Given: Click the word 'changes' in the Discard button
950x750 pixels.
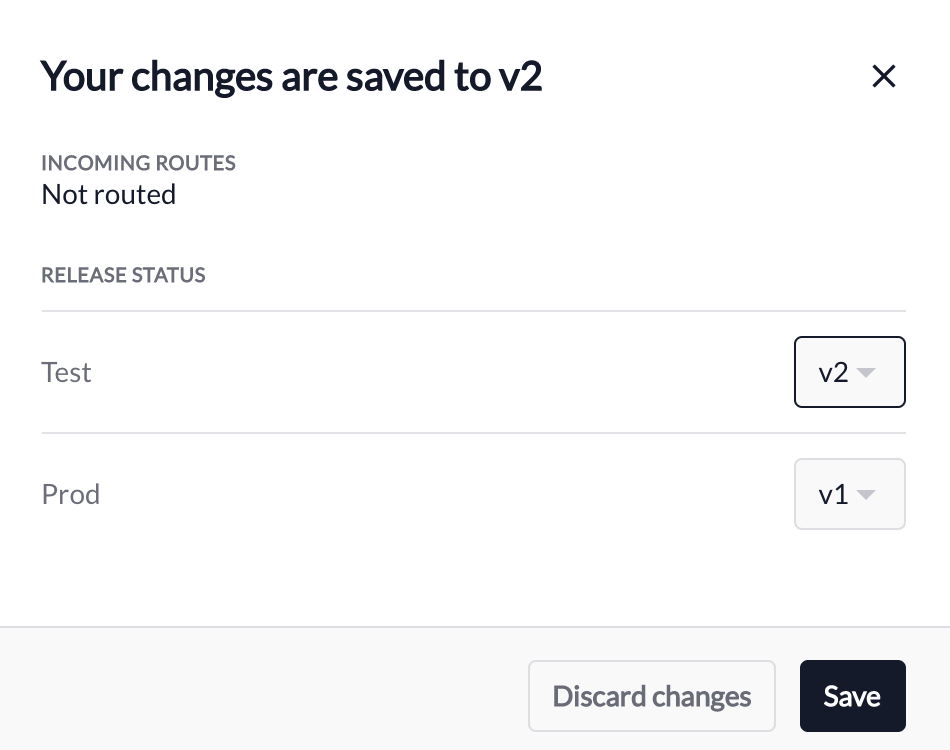Looking at the screenshot, I should (701, 696).
